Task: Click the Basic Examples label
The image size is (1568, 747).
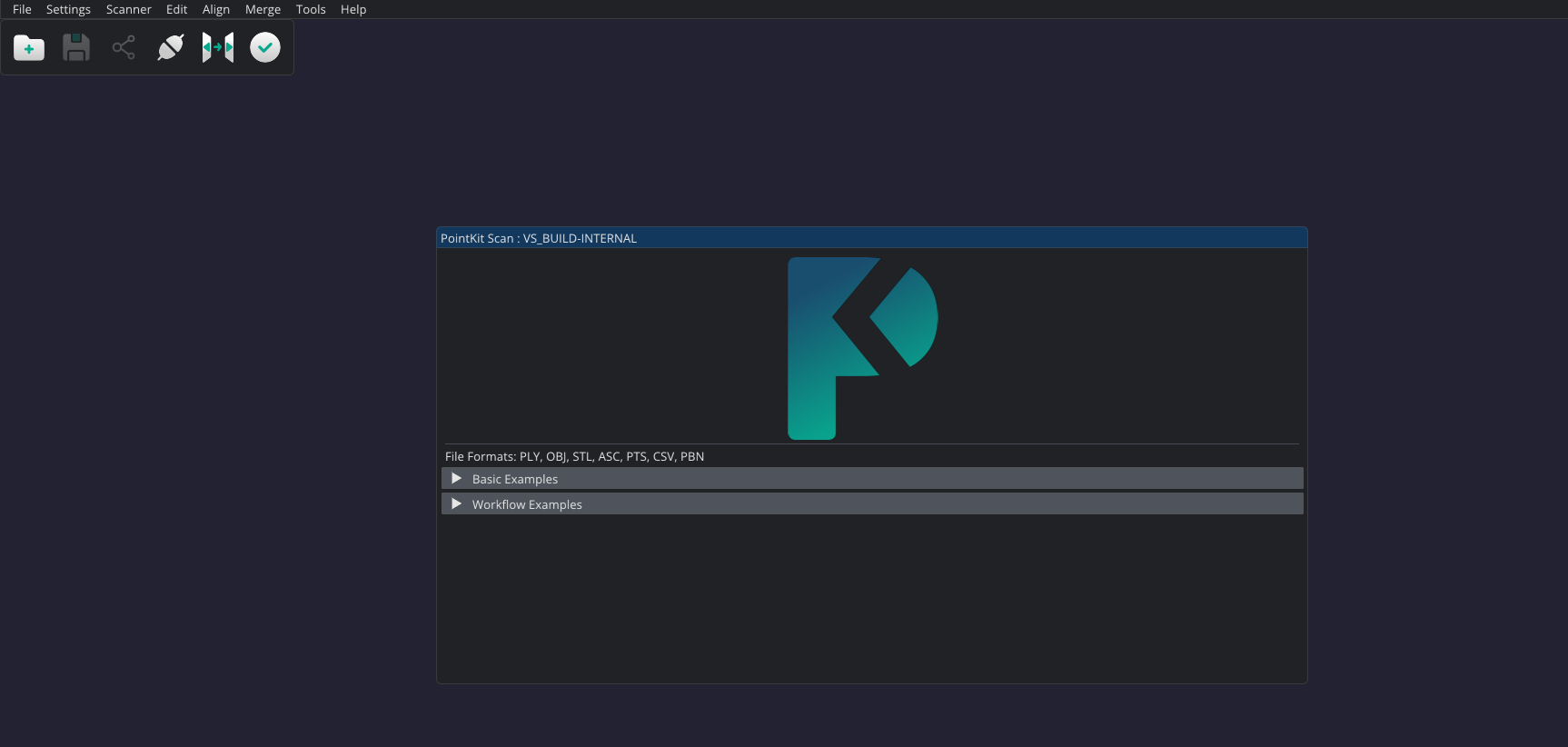Action: (515, 479)
